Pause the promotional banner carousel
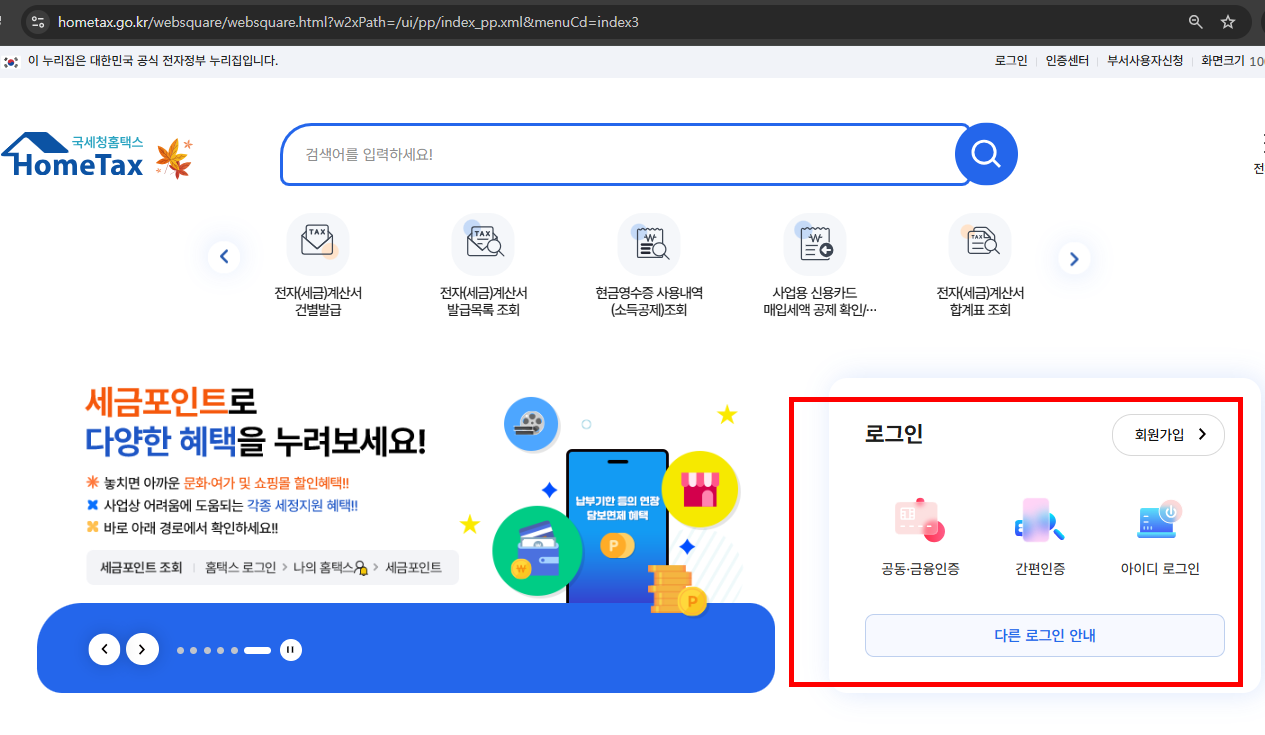 (x=290, y=649)
